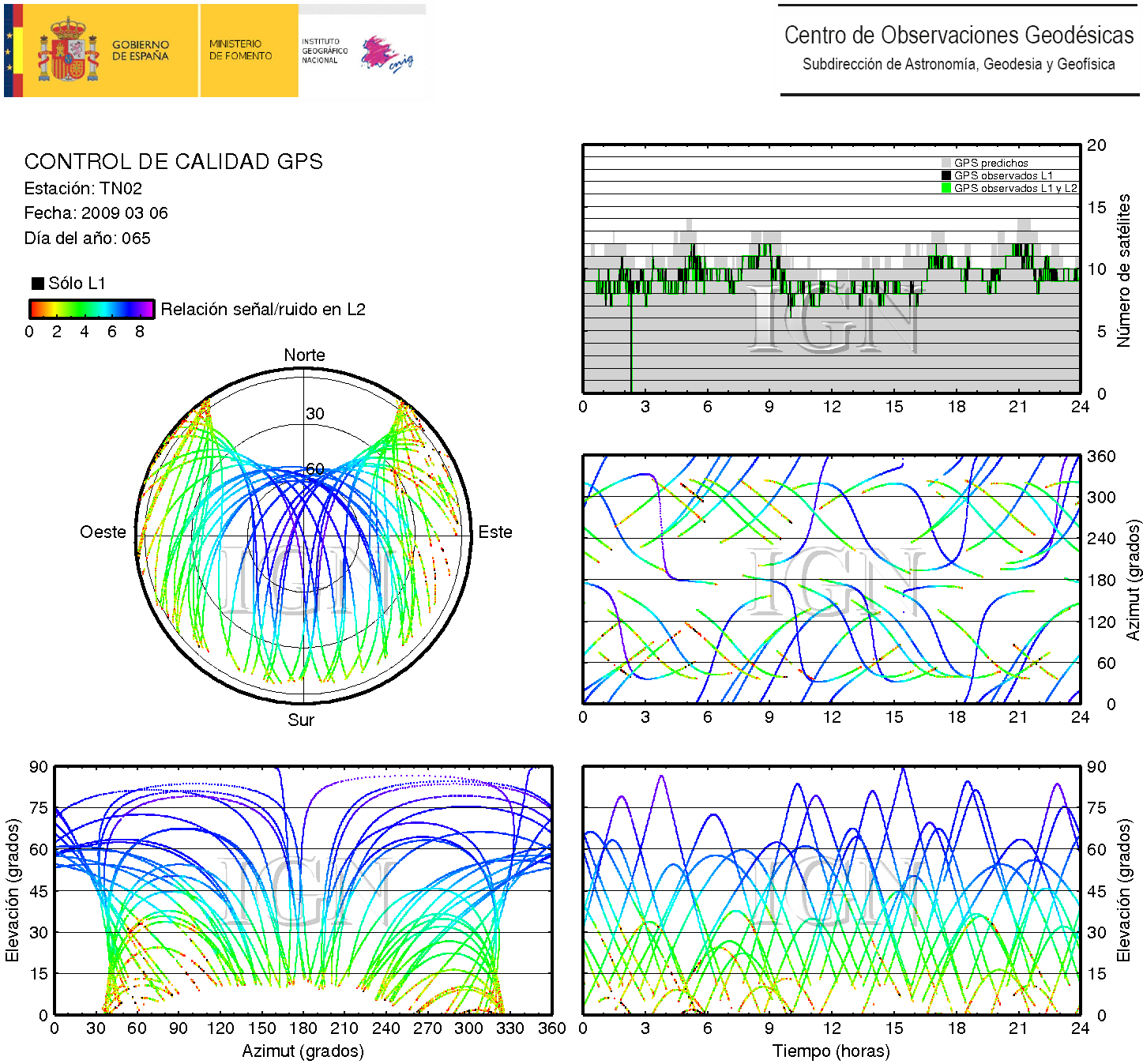Click the Norte label on the polar plot
Viewport: 1143px width, 1064px height.
pos(304,355)
